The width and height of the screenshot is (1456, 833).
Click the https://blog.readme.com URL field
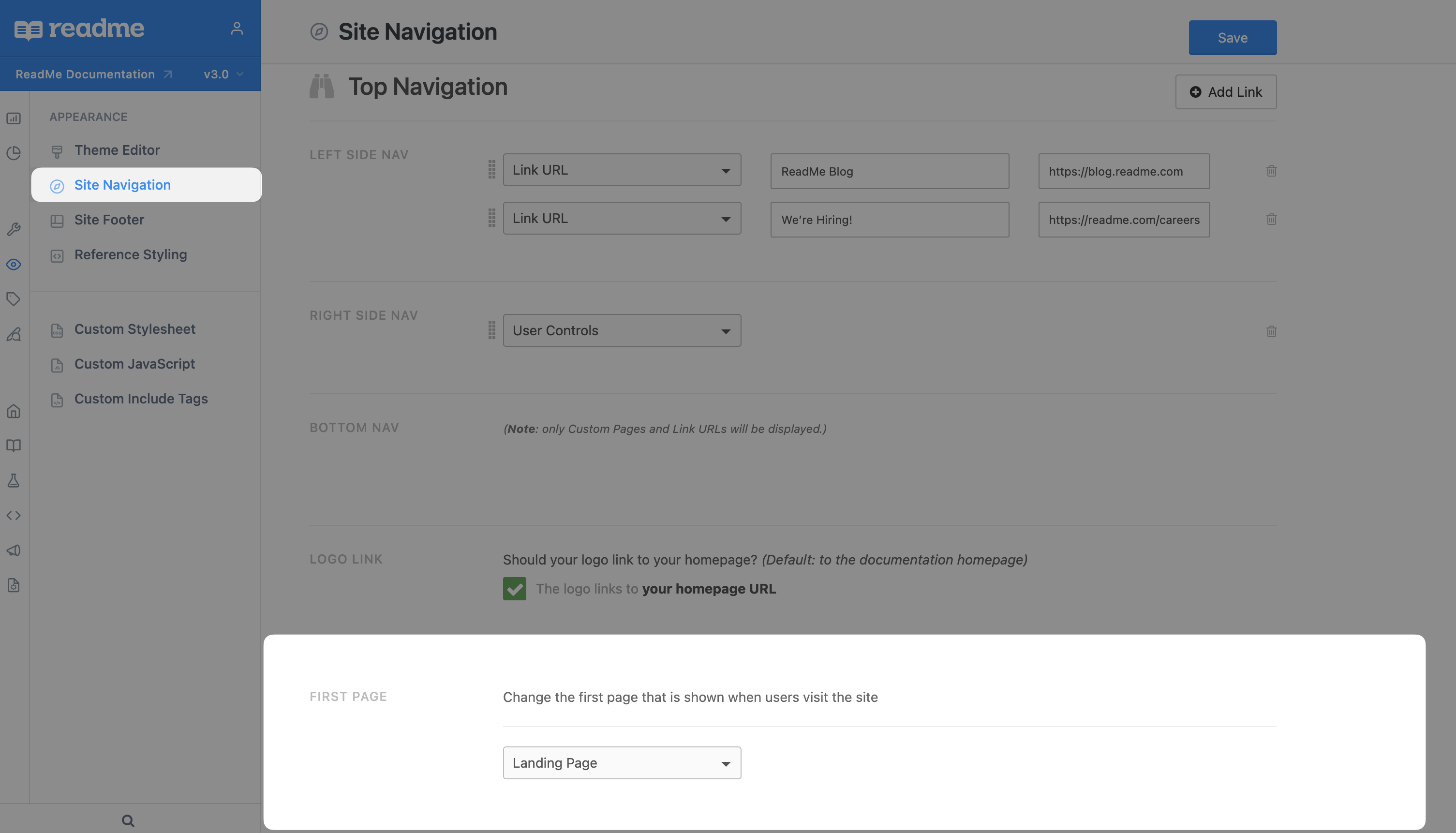pyautogui.click(x=1124, y=171)
